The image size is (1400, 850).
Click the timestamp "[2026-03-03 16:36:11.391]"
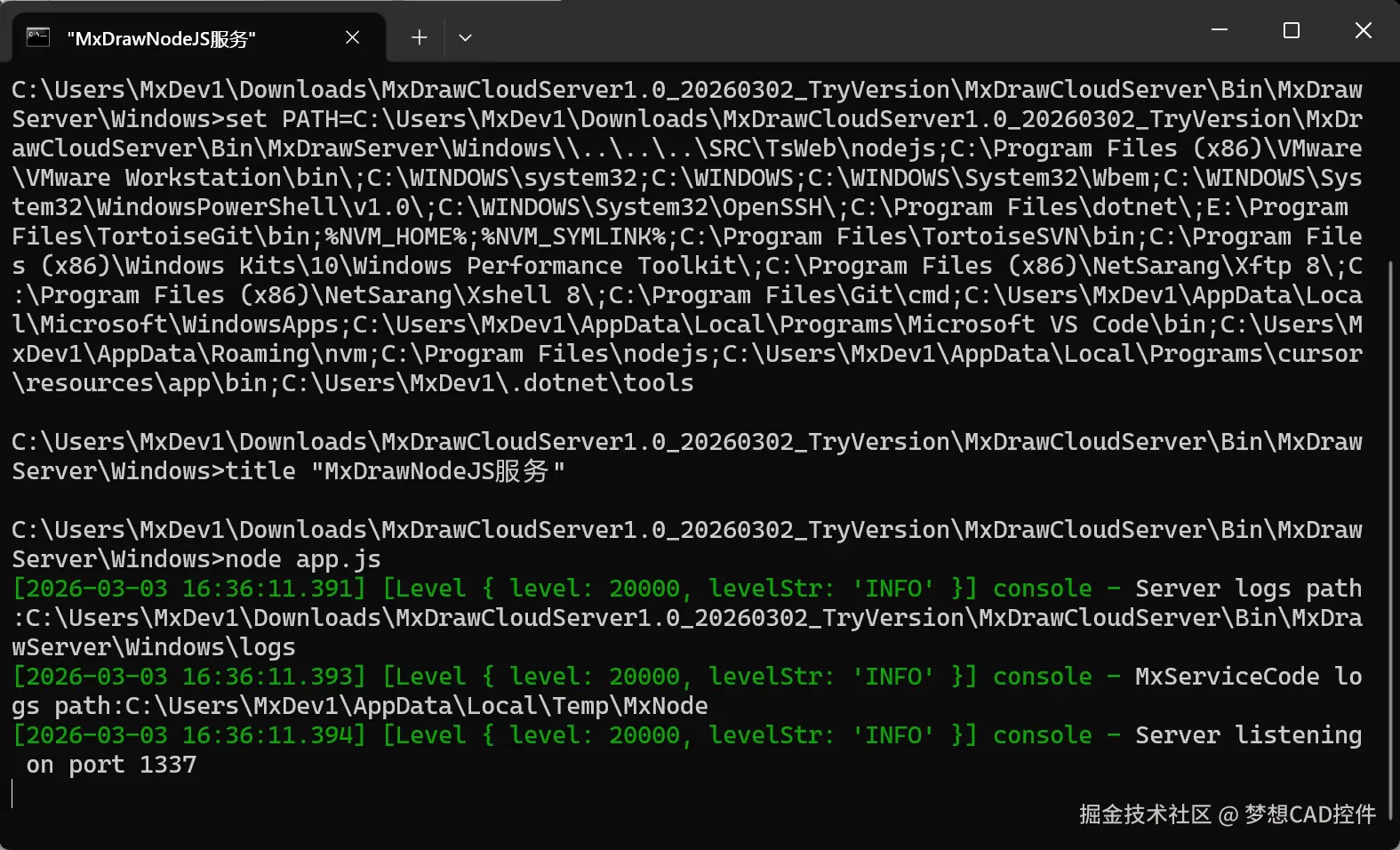(189, 589)
